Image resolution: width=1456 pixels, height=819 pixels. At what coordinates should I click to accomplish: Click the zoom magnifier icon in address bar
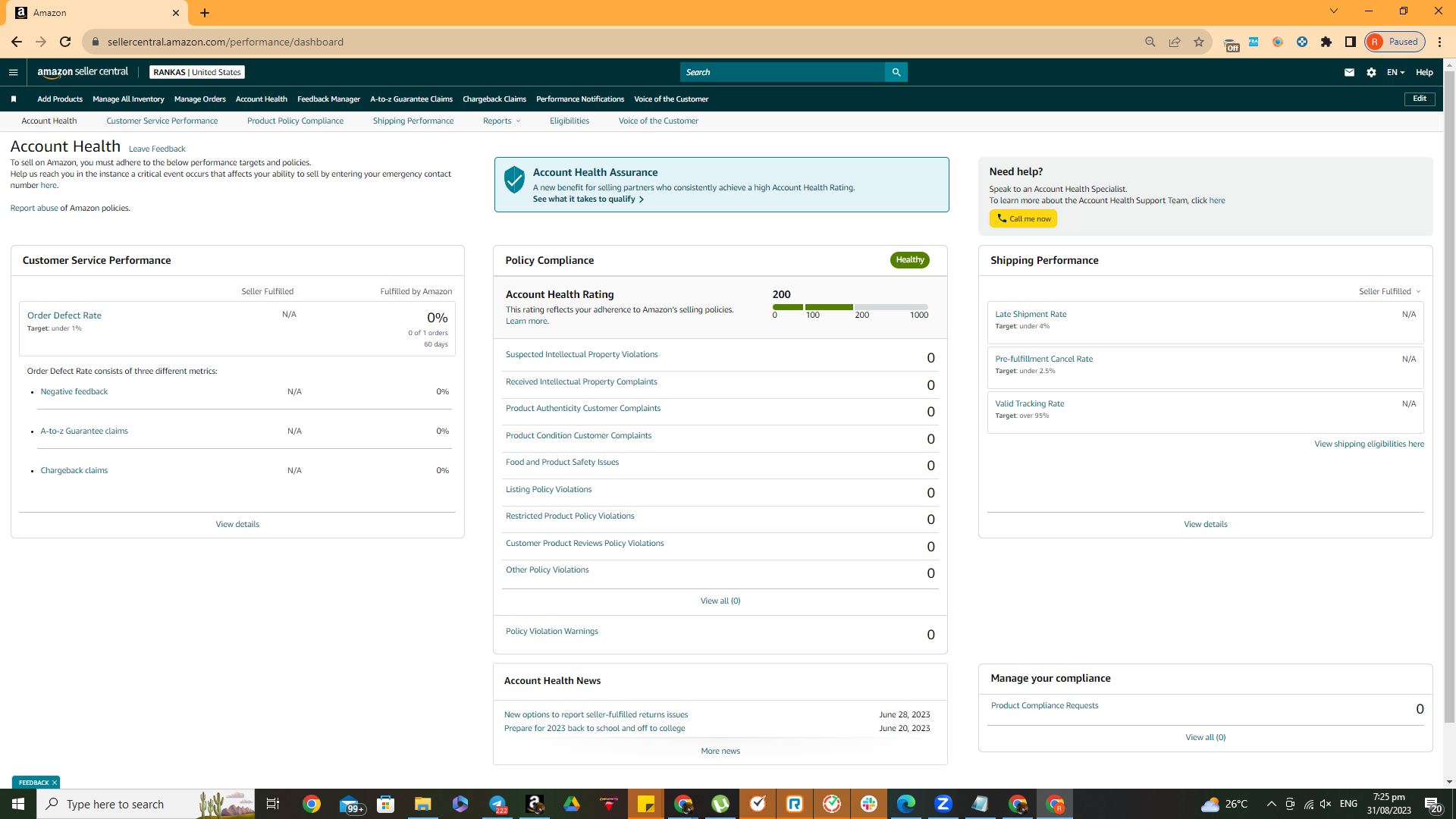pyautogui.click(x=1150, y=42)
